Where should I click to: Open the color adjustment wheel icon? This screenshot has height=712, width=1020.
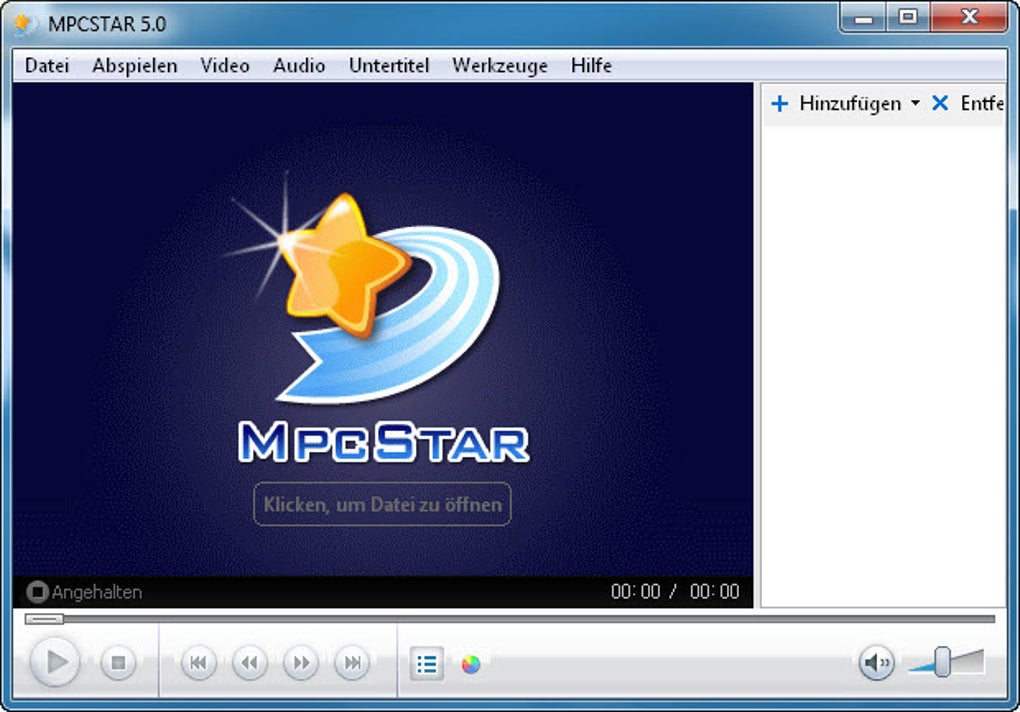click(x=471, y=665)
